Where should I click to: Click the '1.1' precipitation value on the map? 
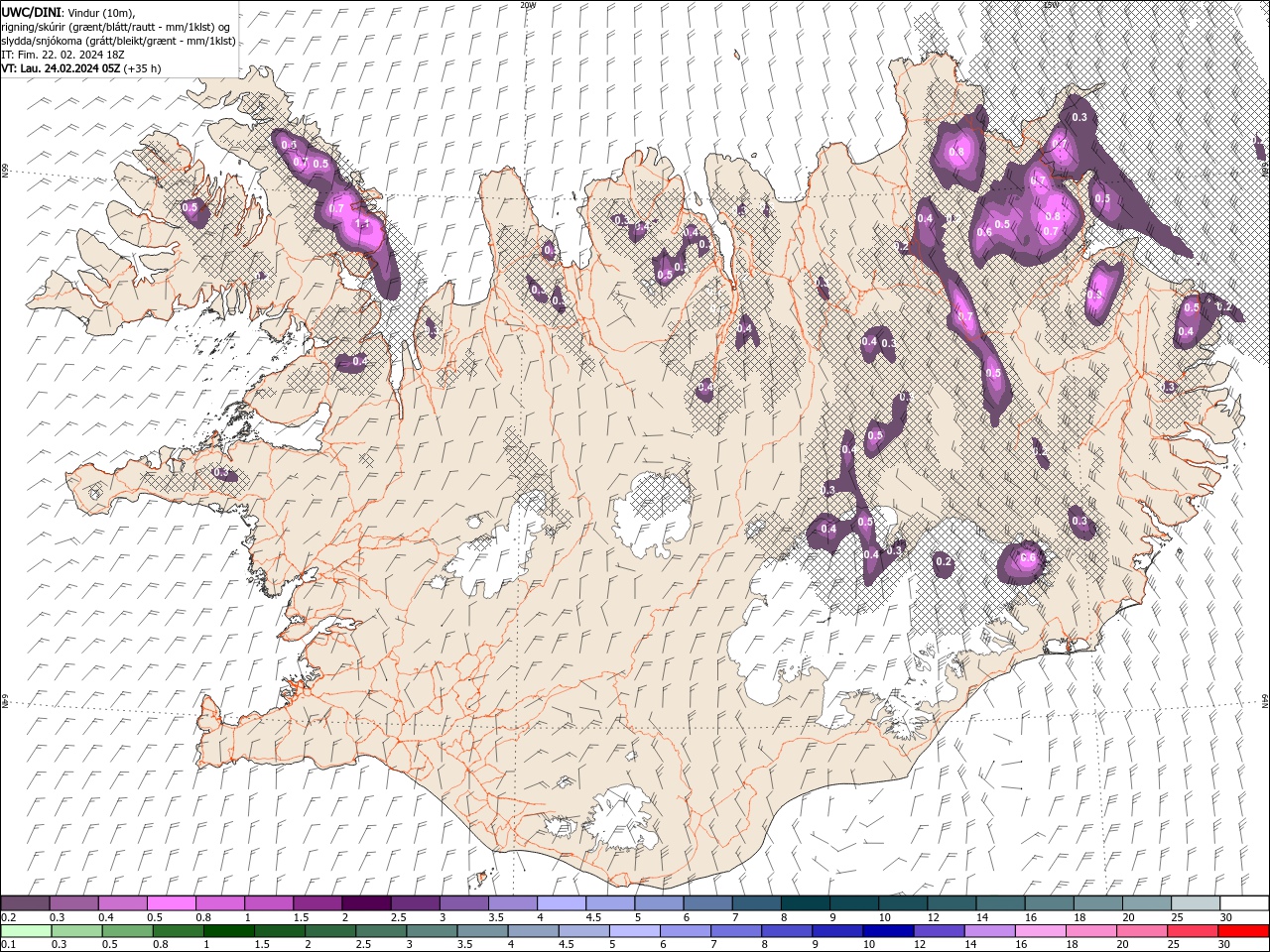point(362,225)
